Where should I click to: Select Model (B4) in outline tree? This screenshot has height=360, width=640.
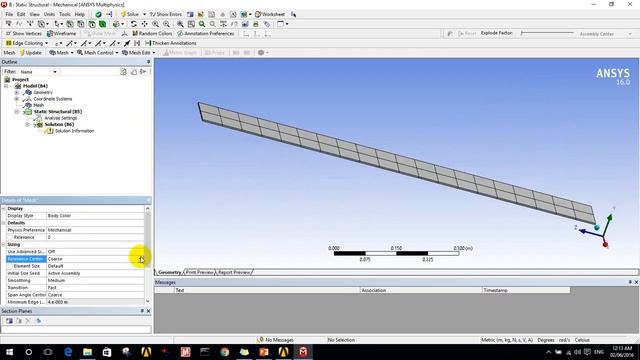tap(35, 86)
